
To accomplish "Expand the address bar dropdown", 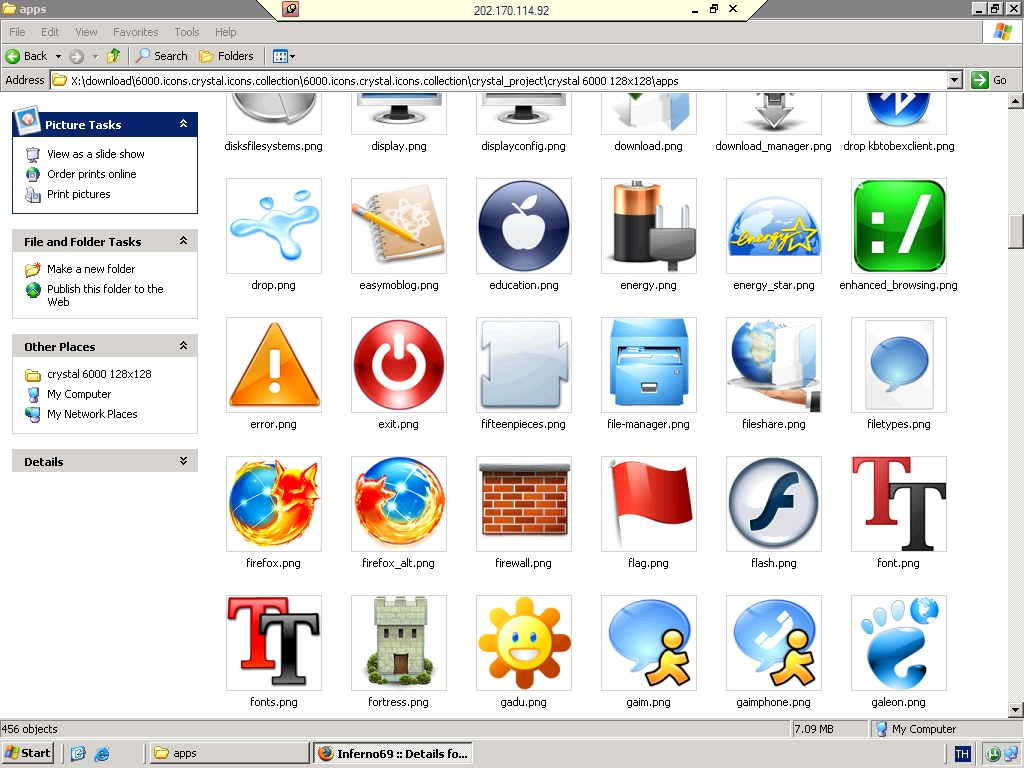I will [x=955, y=80].
